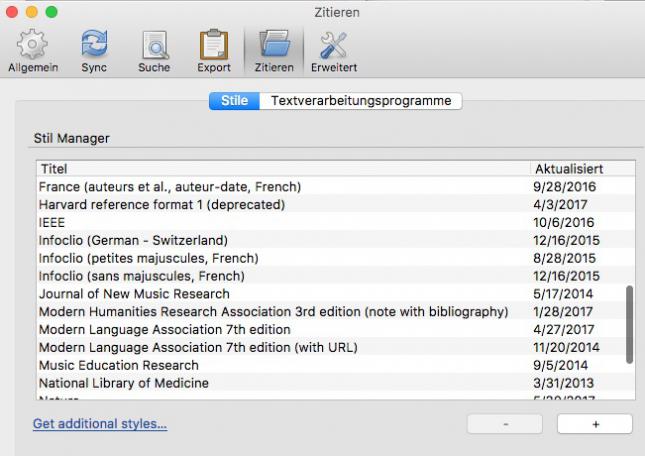The width and height of the screenshot is (645, 456).
Task: Select National Library of Medicine style
Action: tap(124, 383)
